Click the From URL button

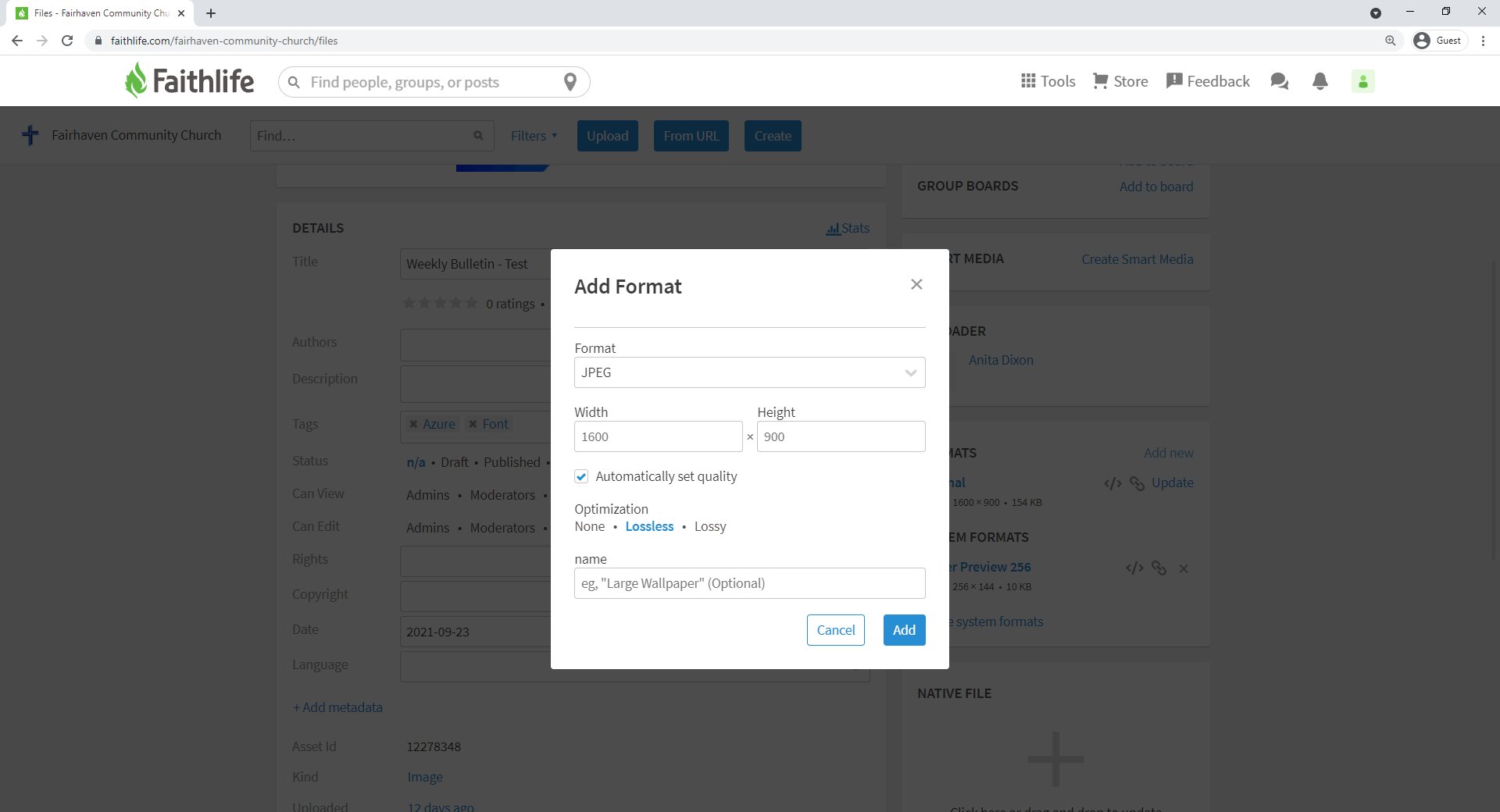(691, 136)
